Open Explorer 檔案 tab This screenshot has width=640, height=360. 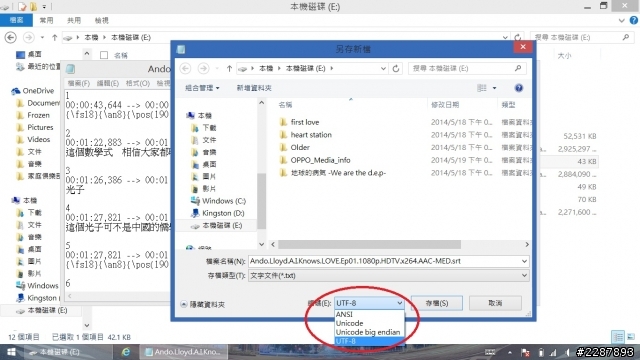16,20
